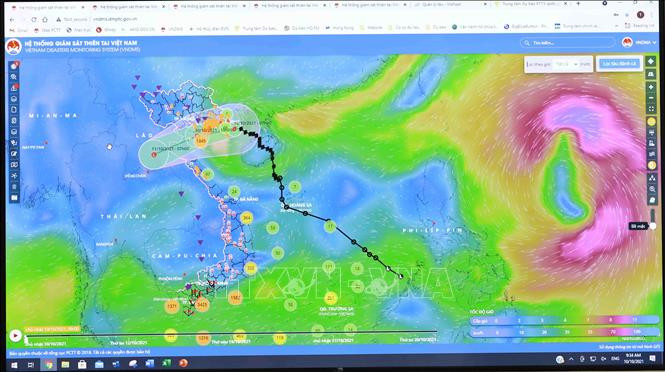Open the Windows system tray hidden icons chevron
This screenshot has width=665, height=372.
571,359
